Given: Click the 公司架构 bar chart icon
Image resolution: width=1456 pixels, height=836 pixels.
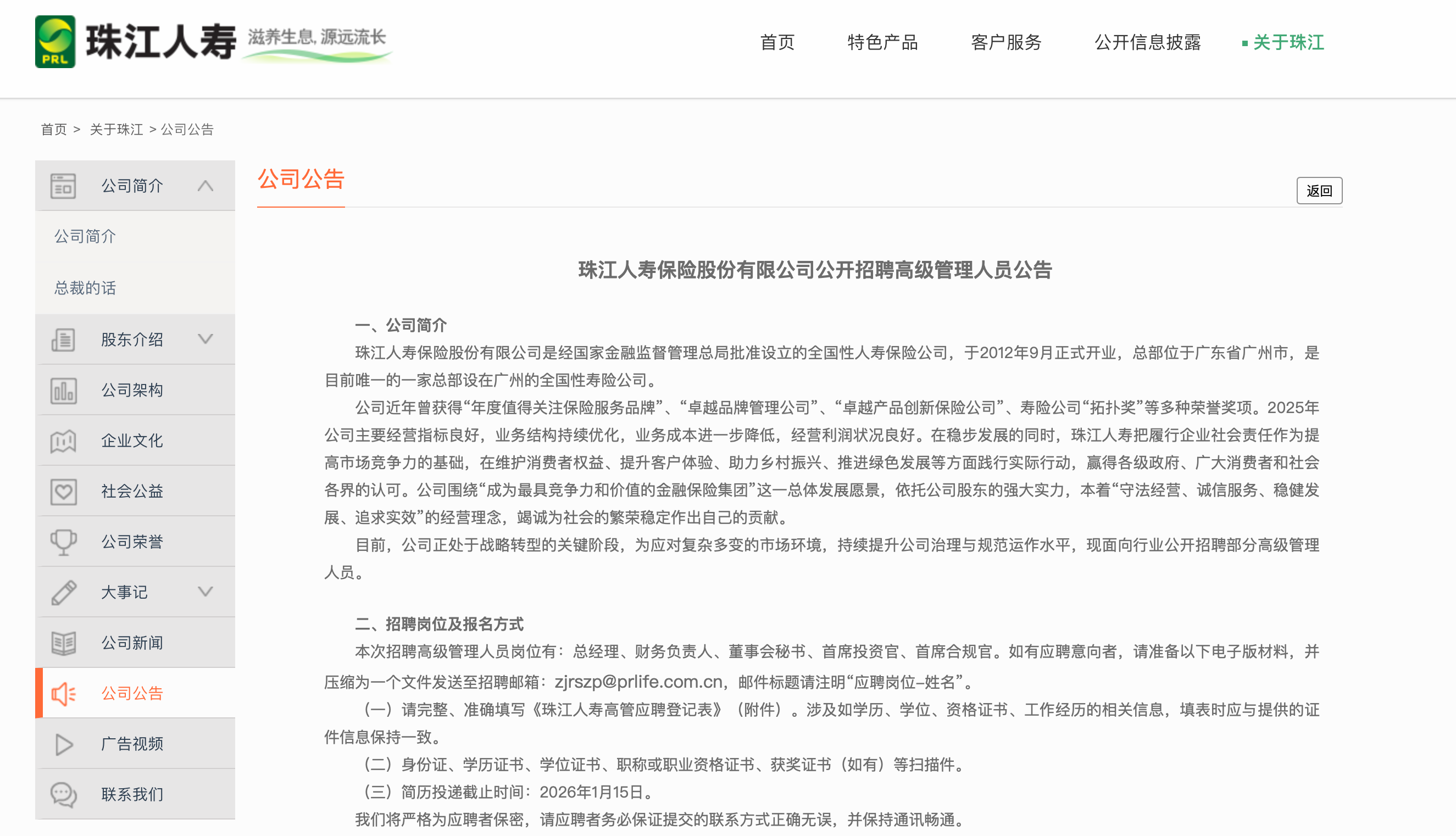Looking at the screenshot, I should coord(63,391).
